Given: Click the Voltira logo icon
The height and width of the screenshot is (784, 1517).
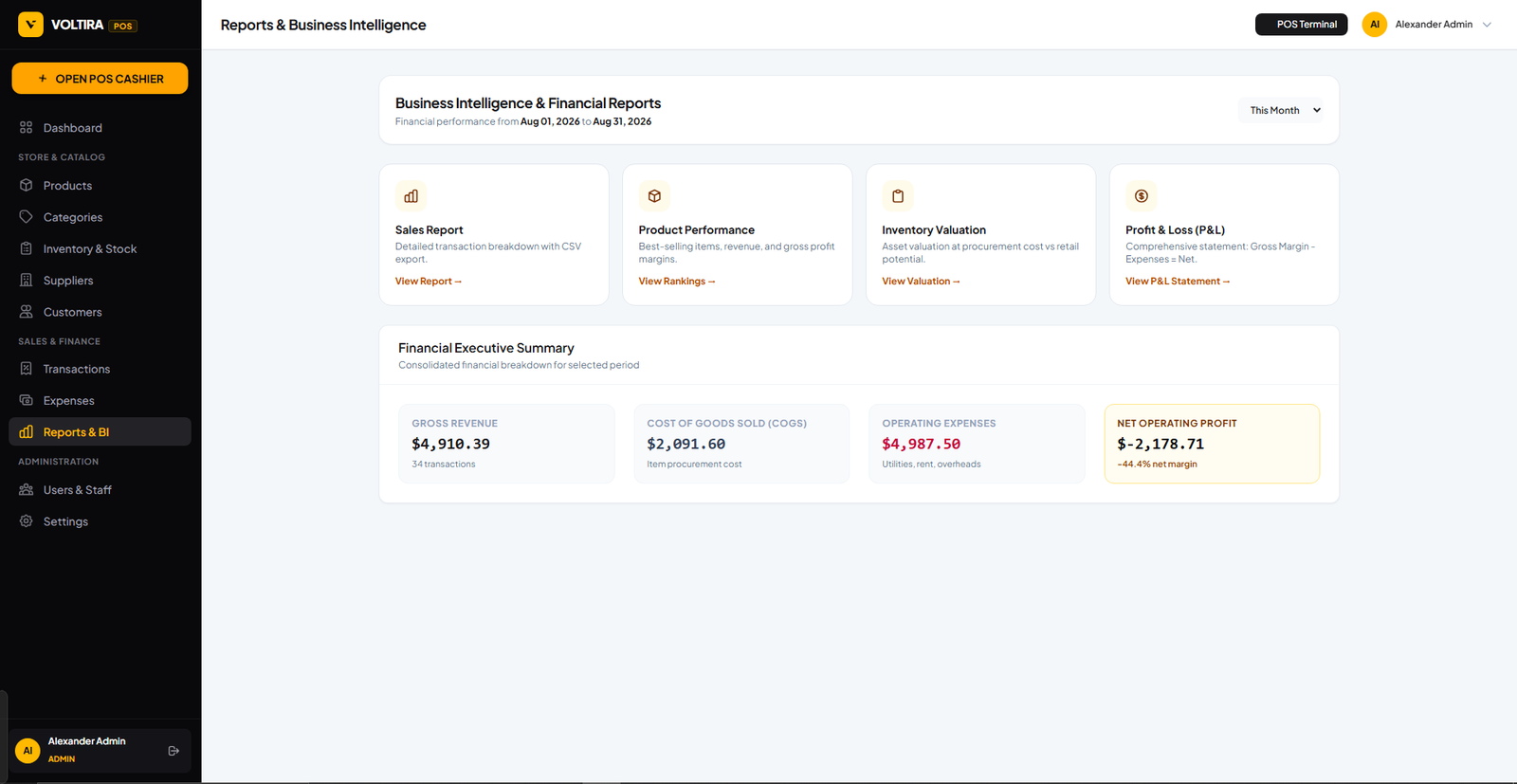Looking at the screenshot, I should [x=30, y=25].
